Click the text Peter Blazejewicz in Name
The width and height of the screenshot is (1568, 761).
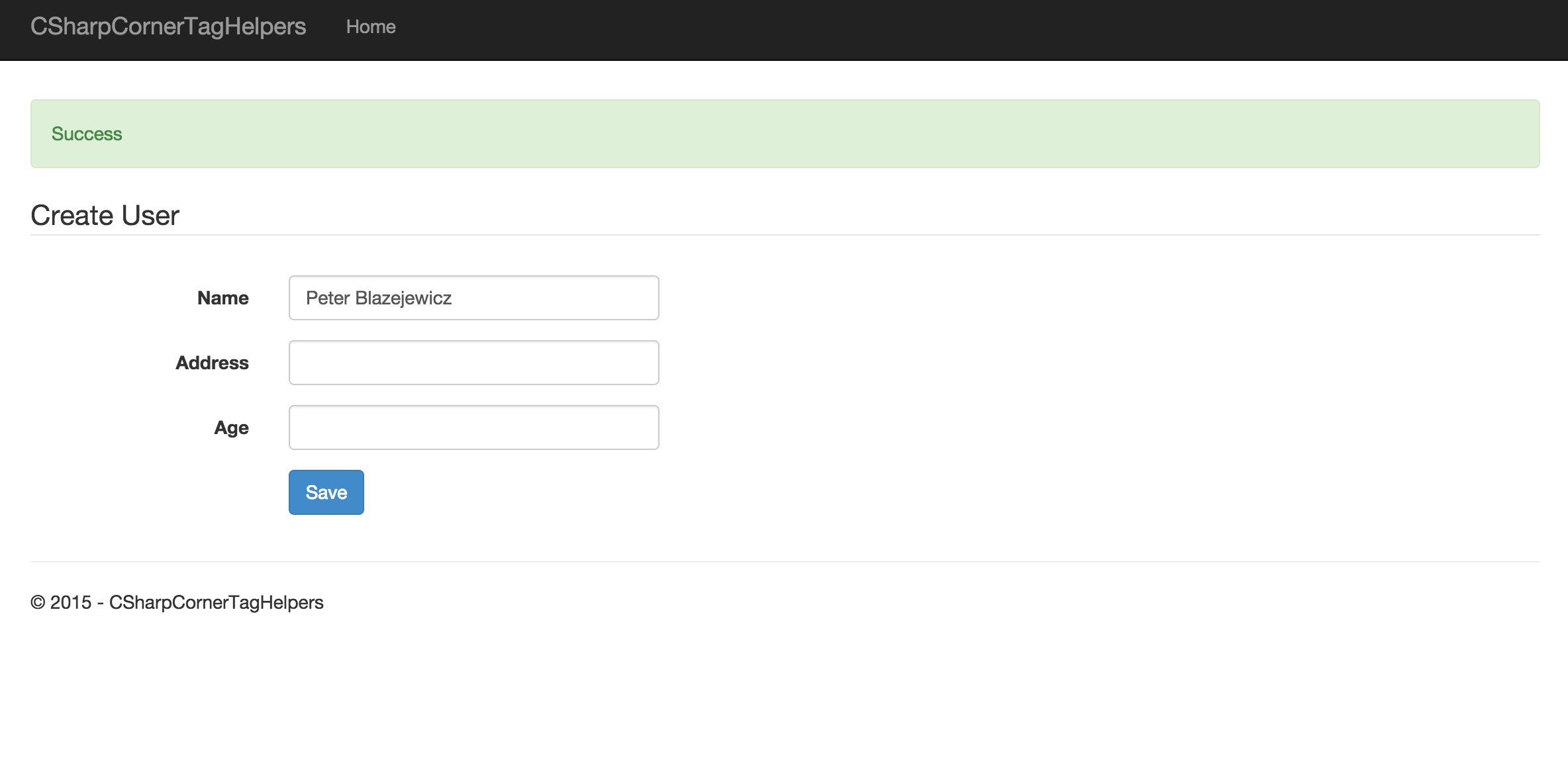pos(379,298)
